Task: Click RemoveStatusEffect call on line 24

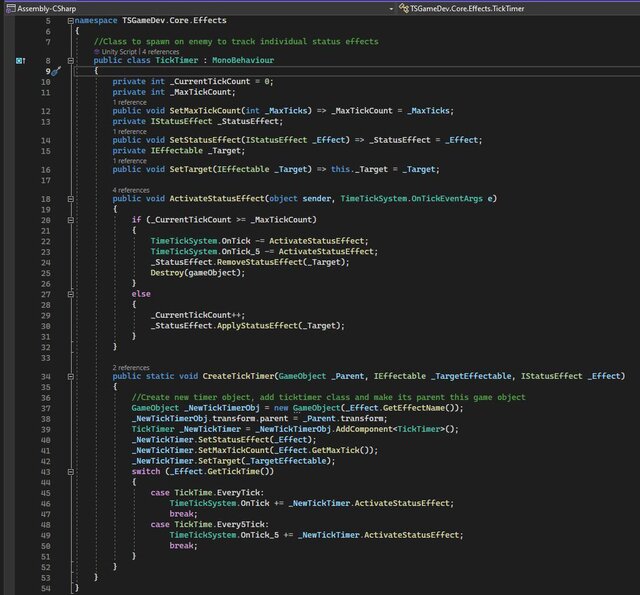Action: pos(283,262)
